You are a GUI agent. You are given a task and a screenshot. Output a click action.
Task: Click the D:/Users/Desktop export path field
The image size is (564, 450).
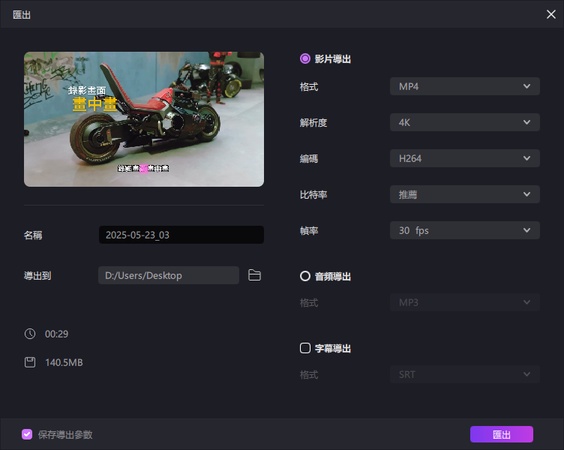pos(169,275)
